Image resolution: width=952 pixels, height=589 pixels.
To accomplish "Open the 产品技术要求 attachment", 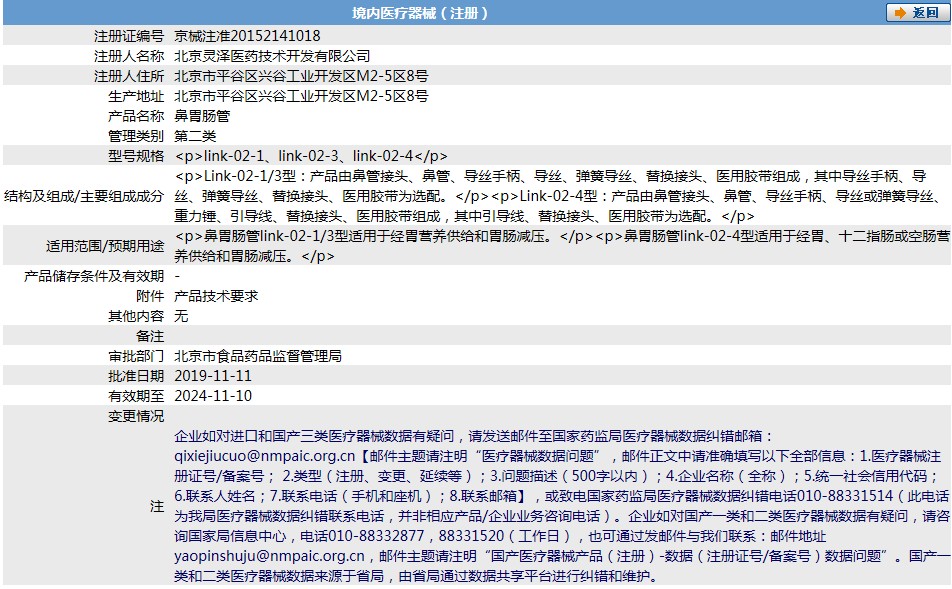I will pos(216,296).
